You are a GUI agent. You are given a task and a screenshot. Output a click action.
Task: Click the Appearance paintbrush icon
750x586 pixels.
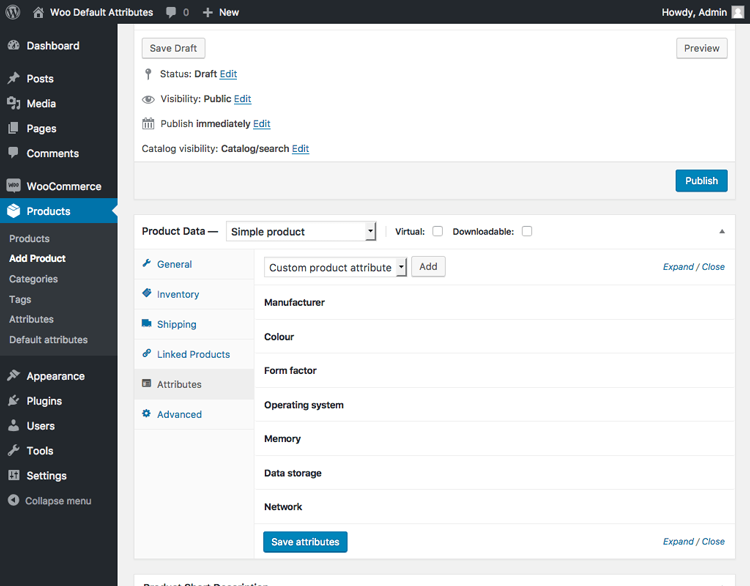click(x=14, y=376)
